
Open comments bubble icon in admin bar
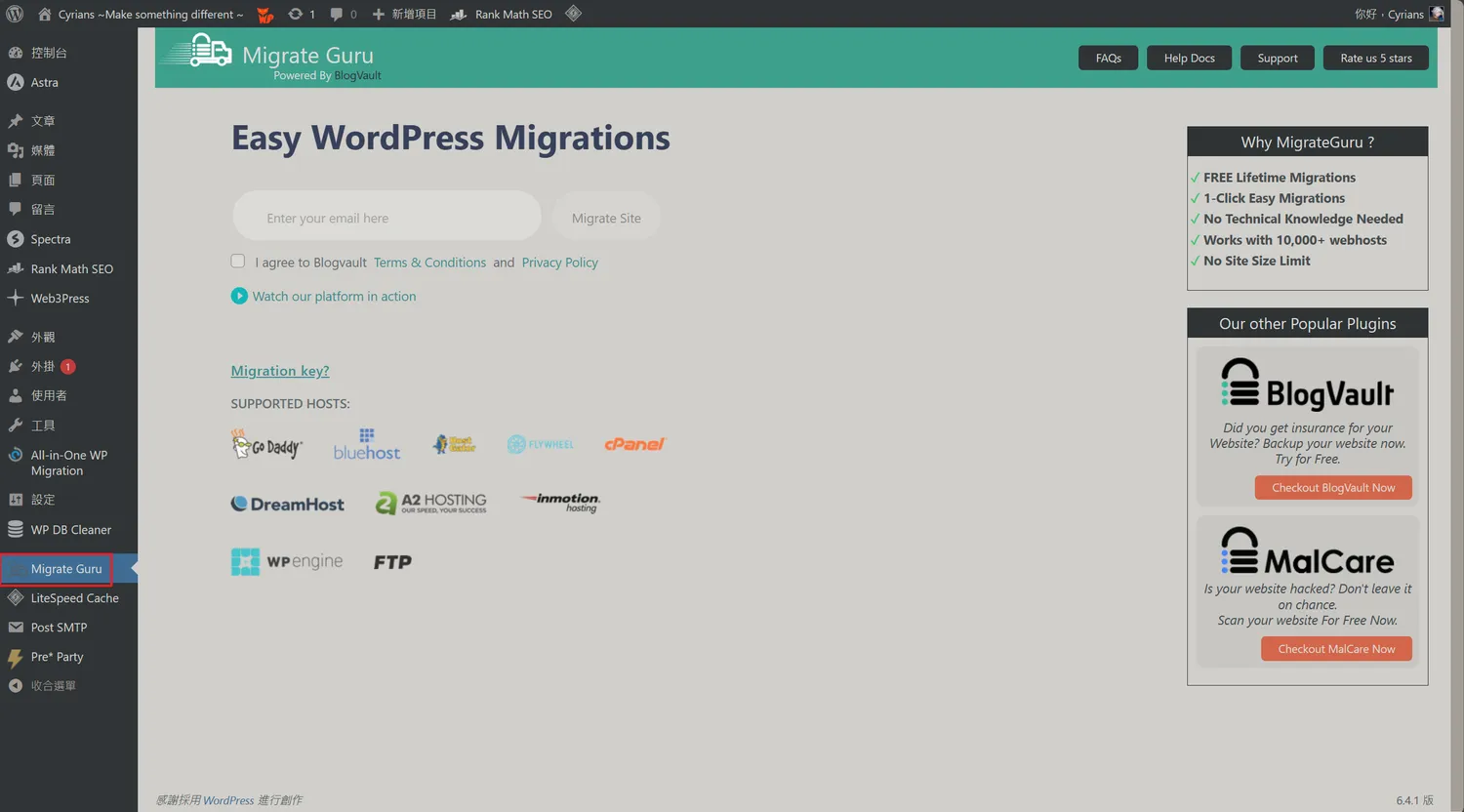337,15
